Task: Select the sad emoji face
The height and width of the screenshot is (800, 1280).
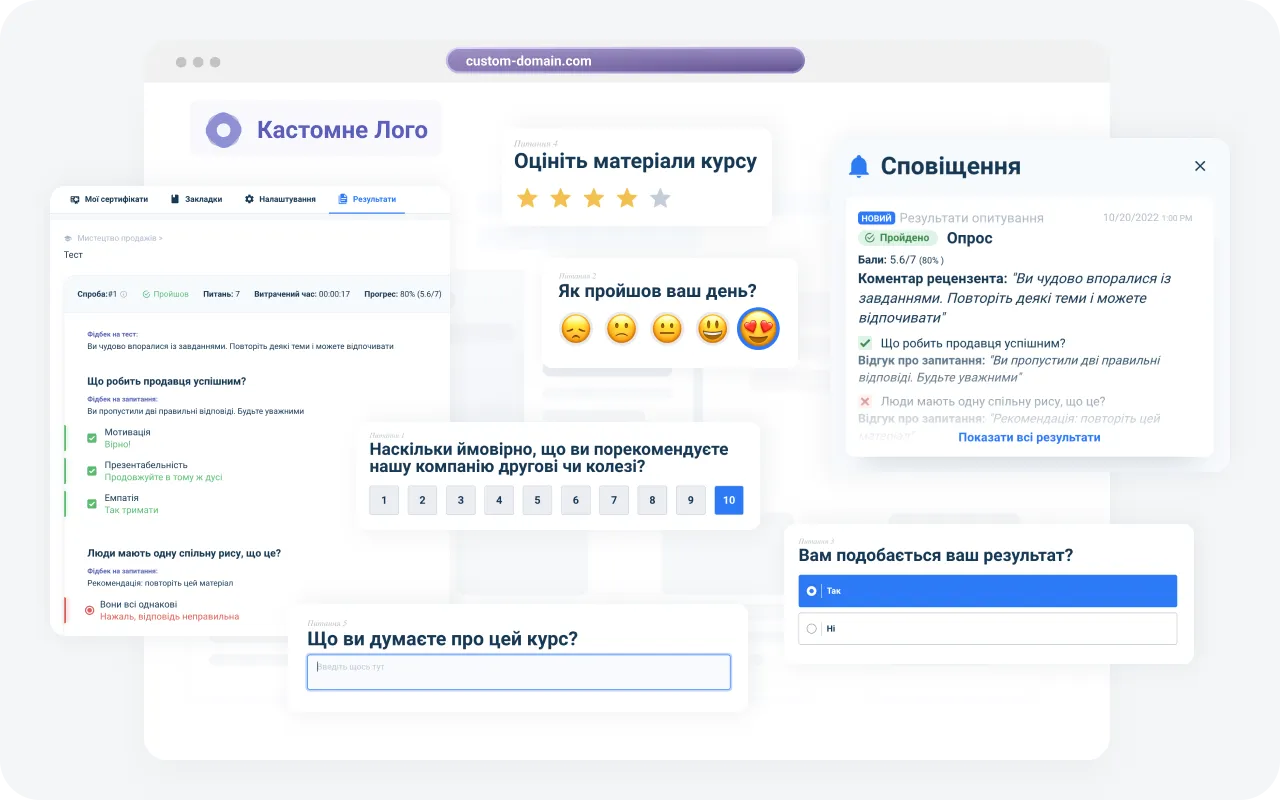Action: point(576,328)
